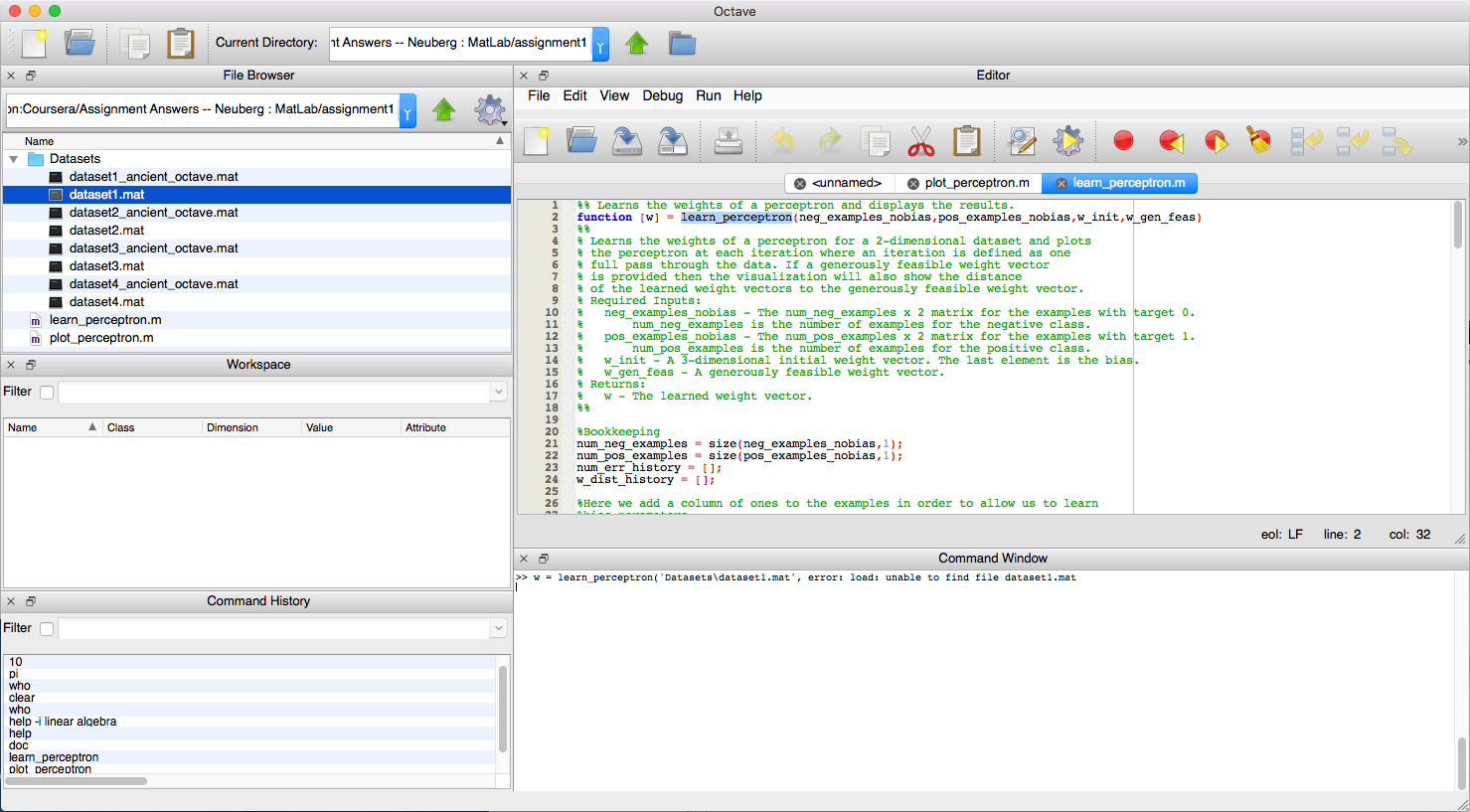This screenshot has height=812, width=1470.
Task: Open the Editor Edit menu
Action: point(574,95)
